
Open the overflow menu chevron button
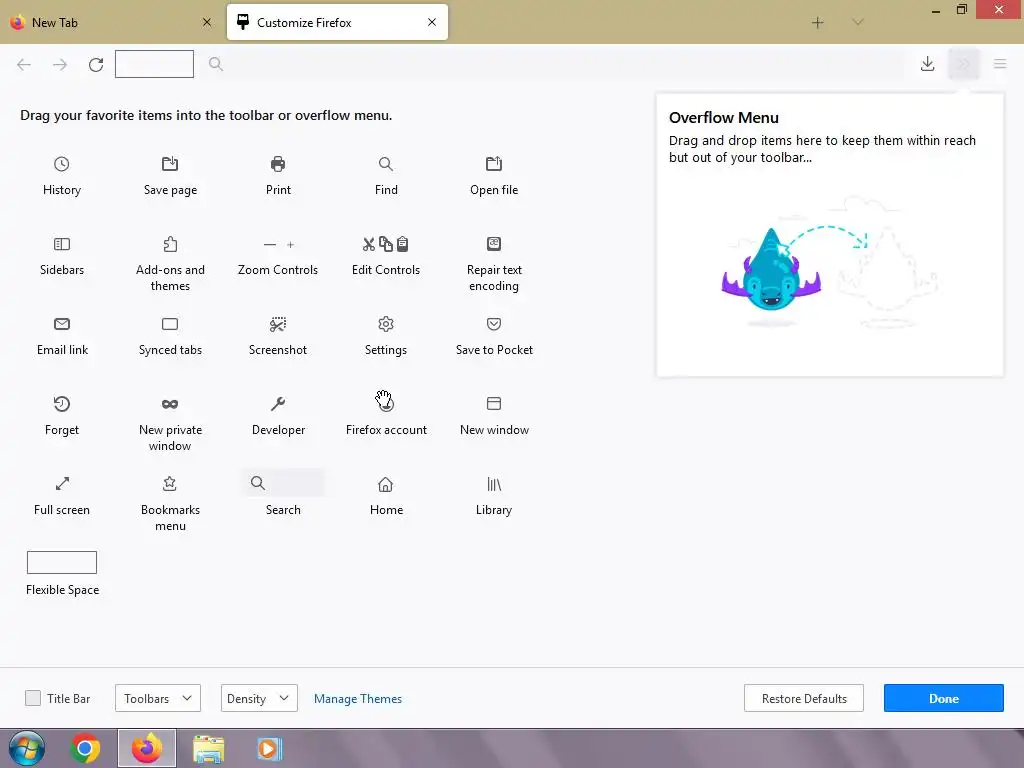pos(964,64)
